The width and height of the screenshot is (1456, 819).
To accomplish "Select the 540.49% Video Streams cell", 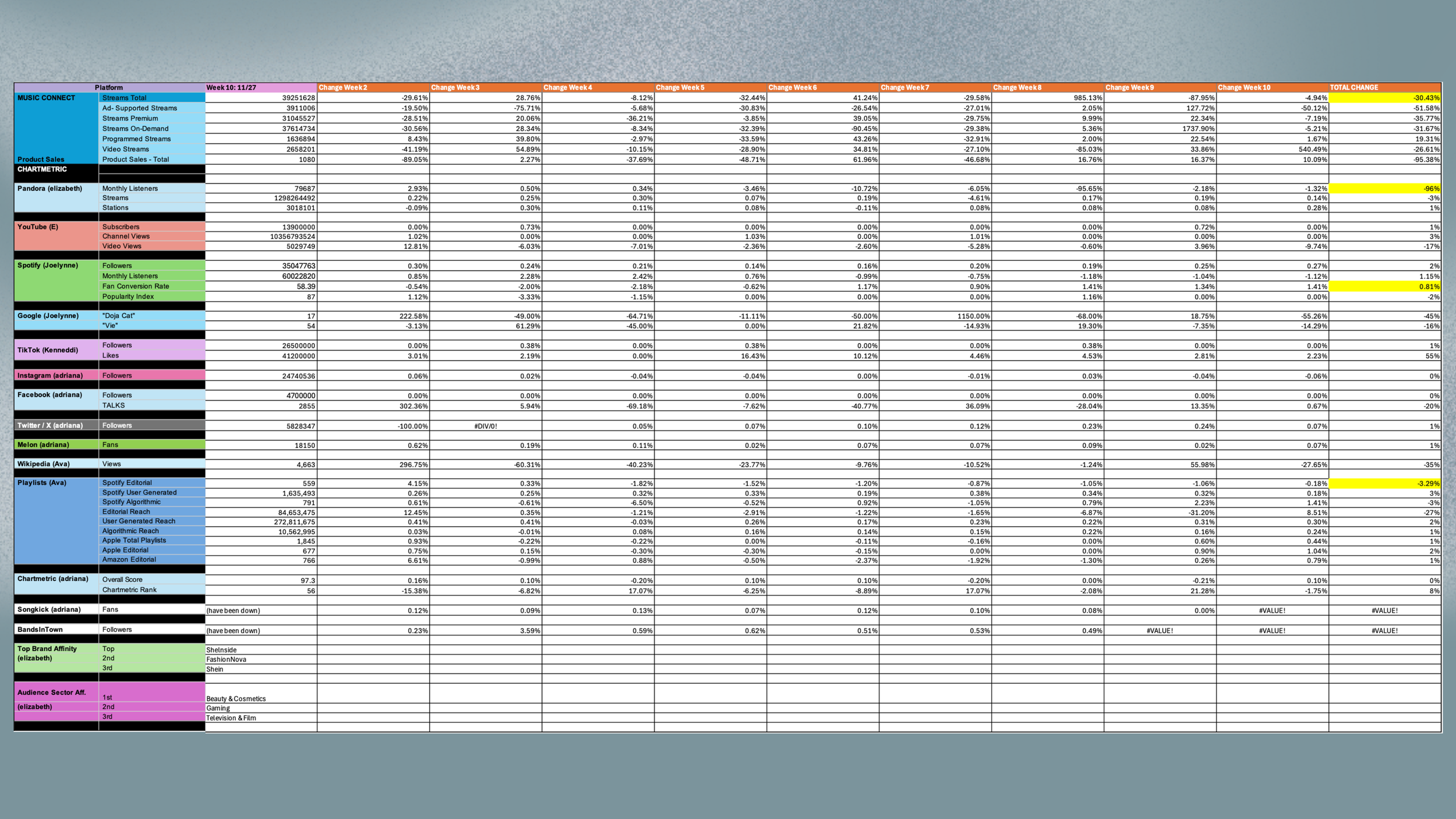I will pyautogui.click(x=1273, y=149).
